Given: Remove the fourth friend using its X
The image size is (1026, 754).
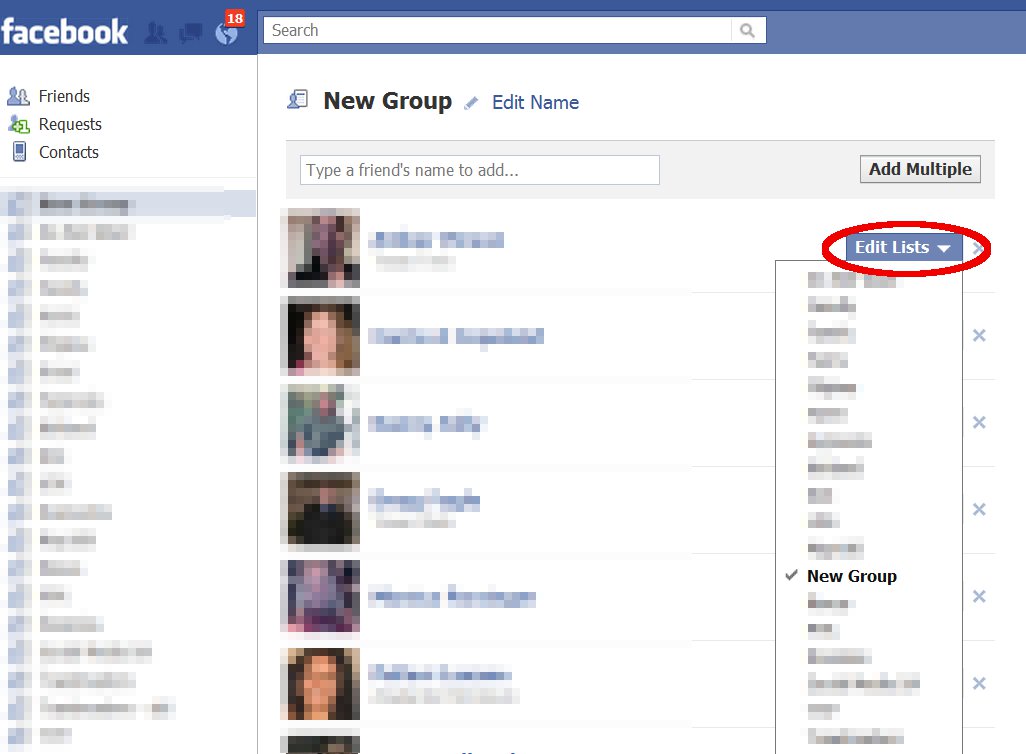Looking at the screenshot, I should click(979, 509).
